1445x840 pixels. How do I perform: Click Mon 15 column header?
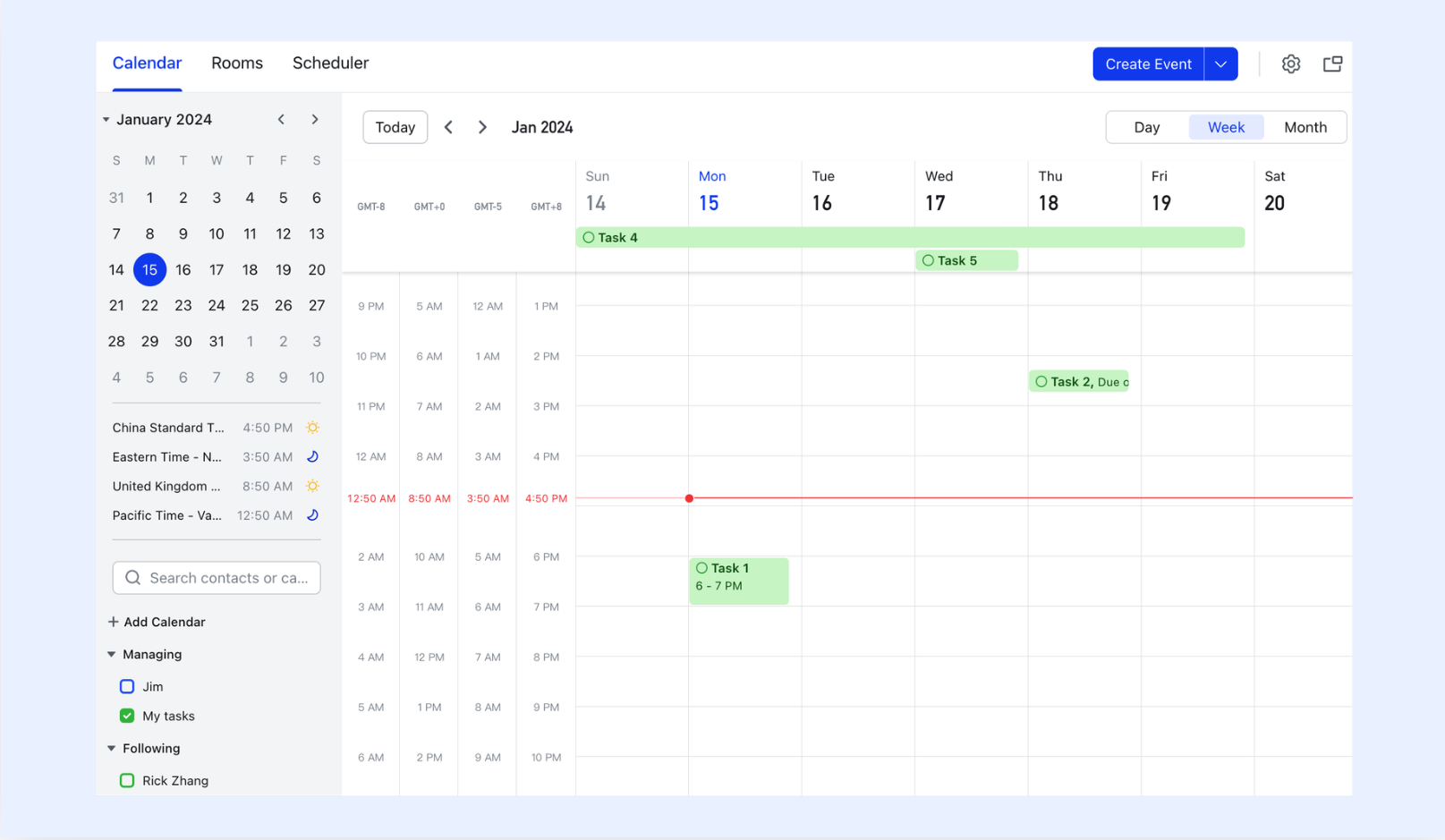click(712, 191)
